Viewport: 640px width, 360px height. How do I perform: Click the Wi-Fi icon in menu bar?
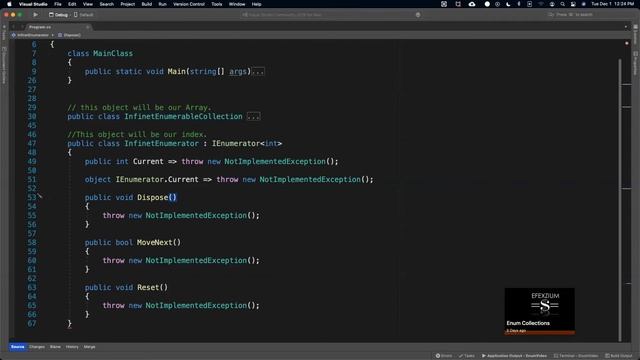click(x=541, y=4)
